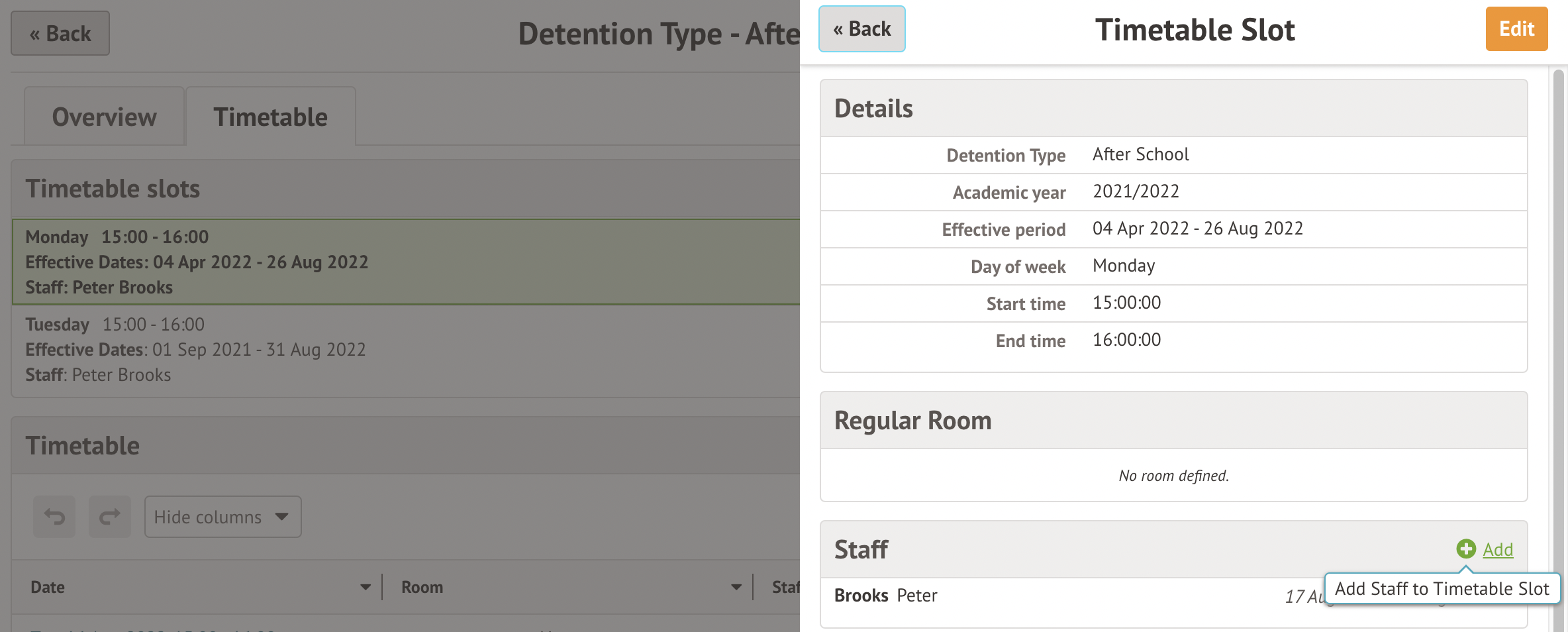Click the Room column header
This screenshot has width=1568, height=632.
point(422,588)
